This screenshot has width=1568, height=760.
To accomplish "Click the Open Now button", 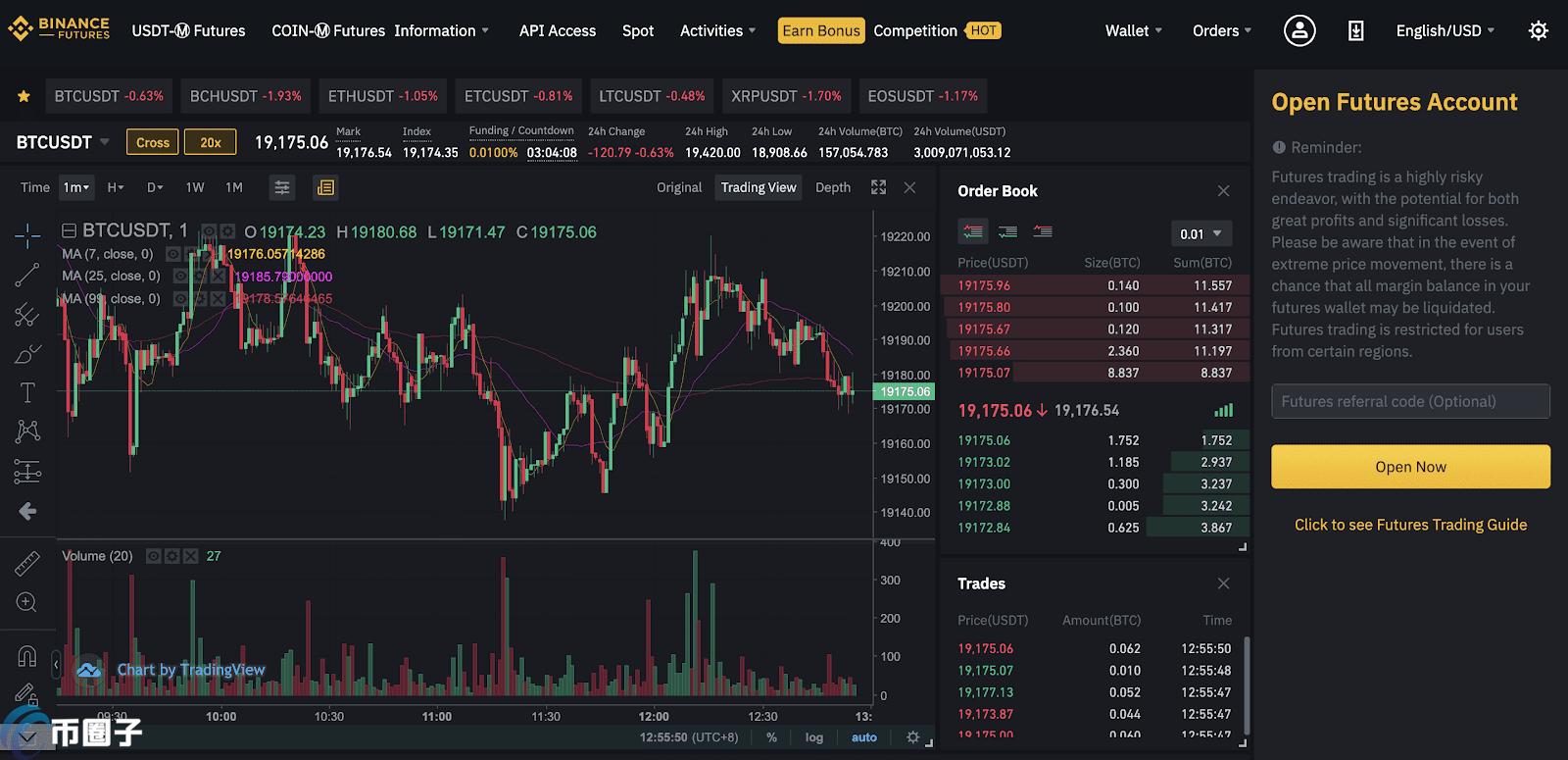I will click(1410, 467).
